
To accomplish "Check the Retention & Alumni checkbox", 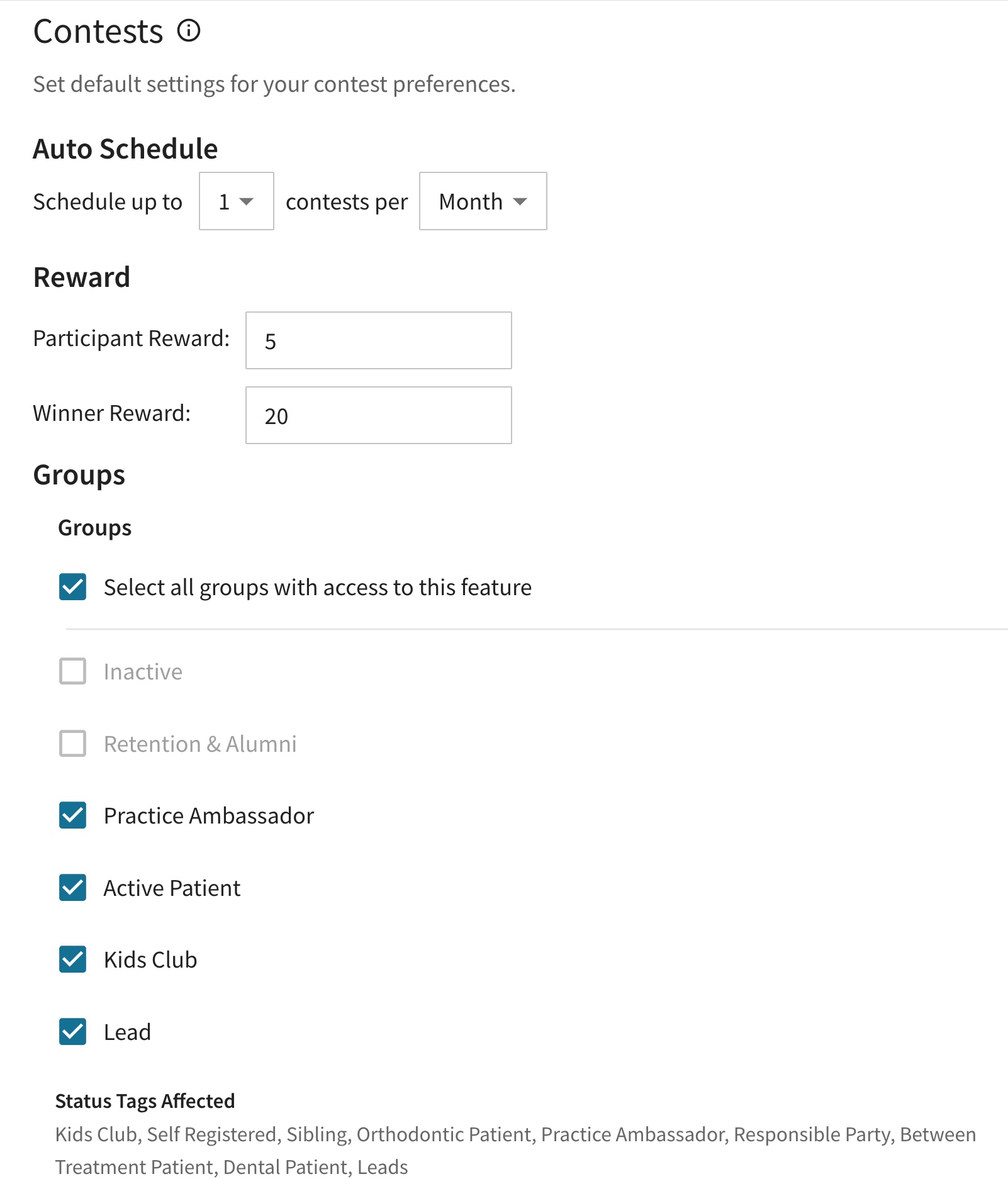I will click(73, 744).
